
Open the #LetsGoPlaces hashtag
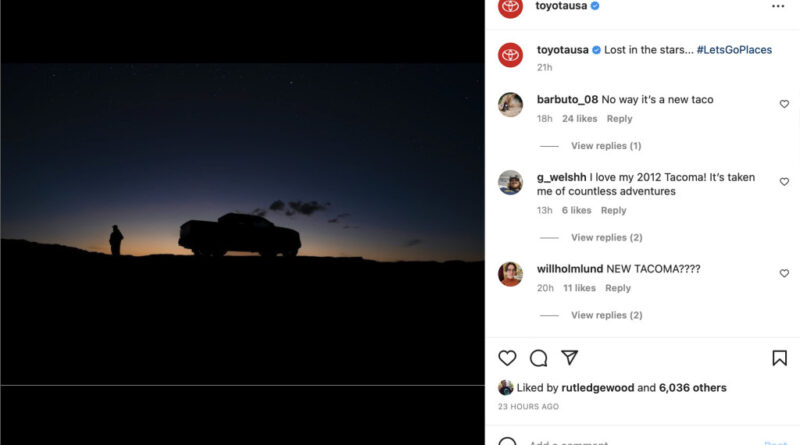(x=734, y=50)
